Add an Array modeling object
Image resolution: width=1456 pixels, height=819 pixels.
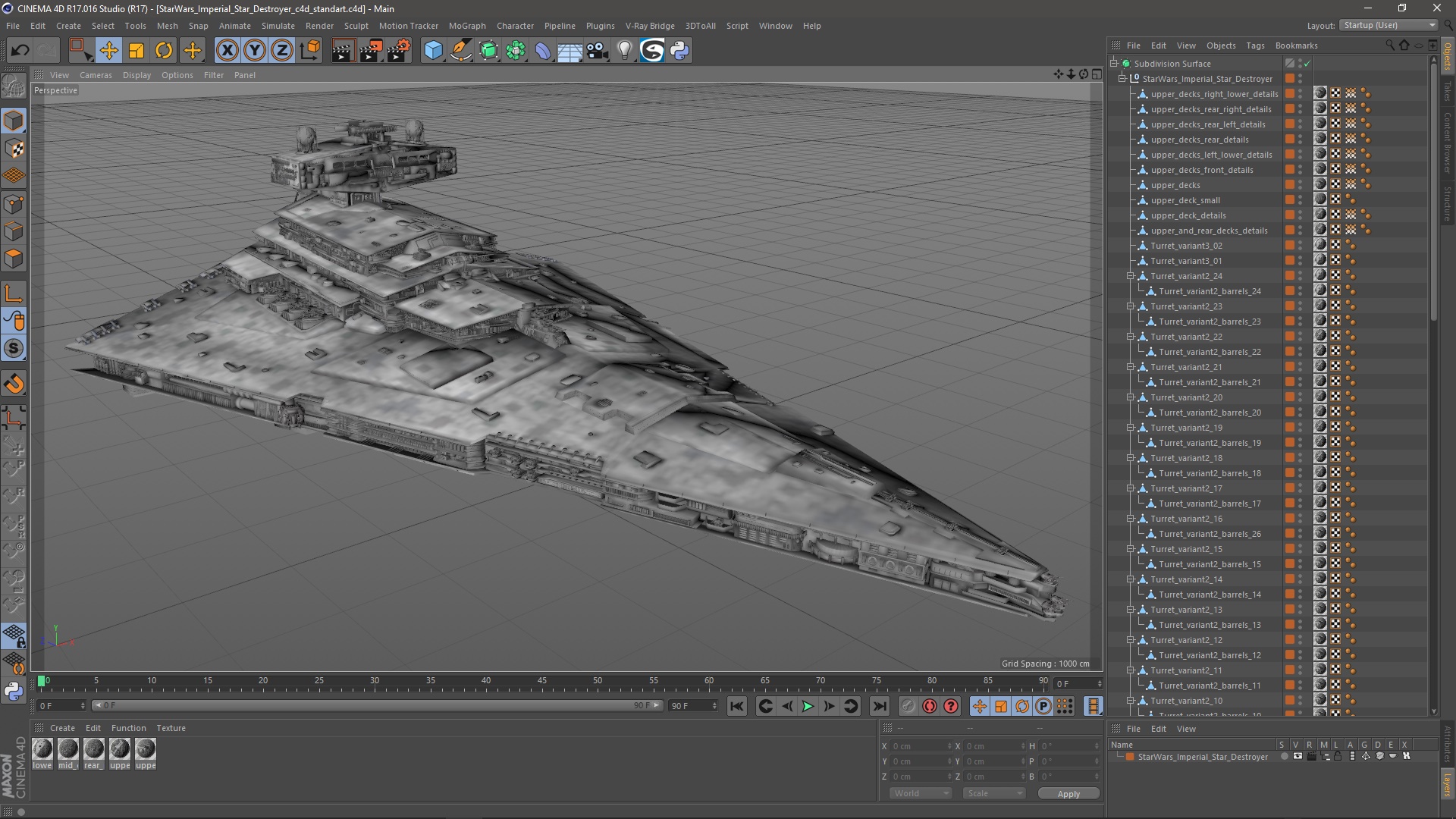(516, 51)
